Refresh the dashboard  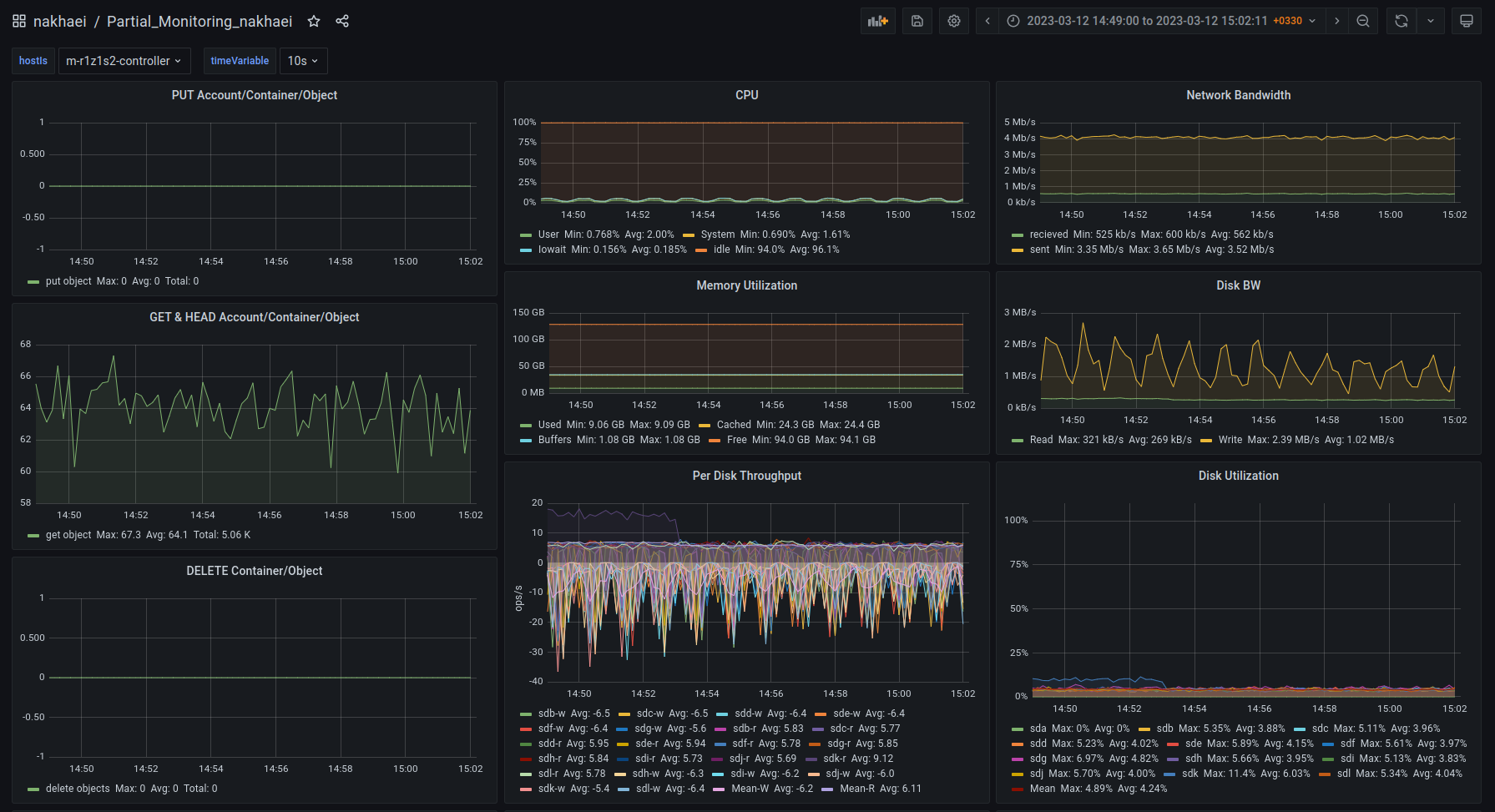coord(1402,21)
